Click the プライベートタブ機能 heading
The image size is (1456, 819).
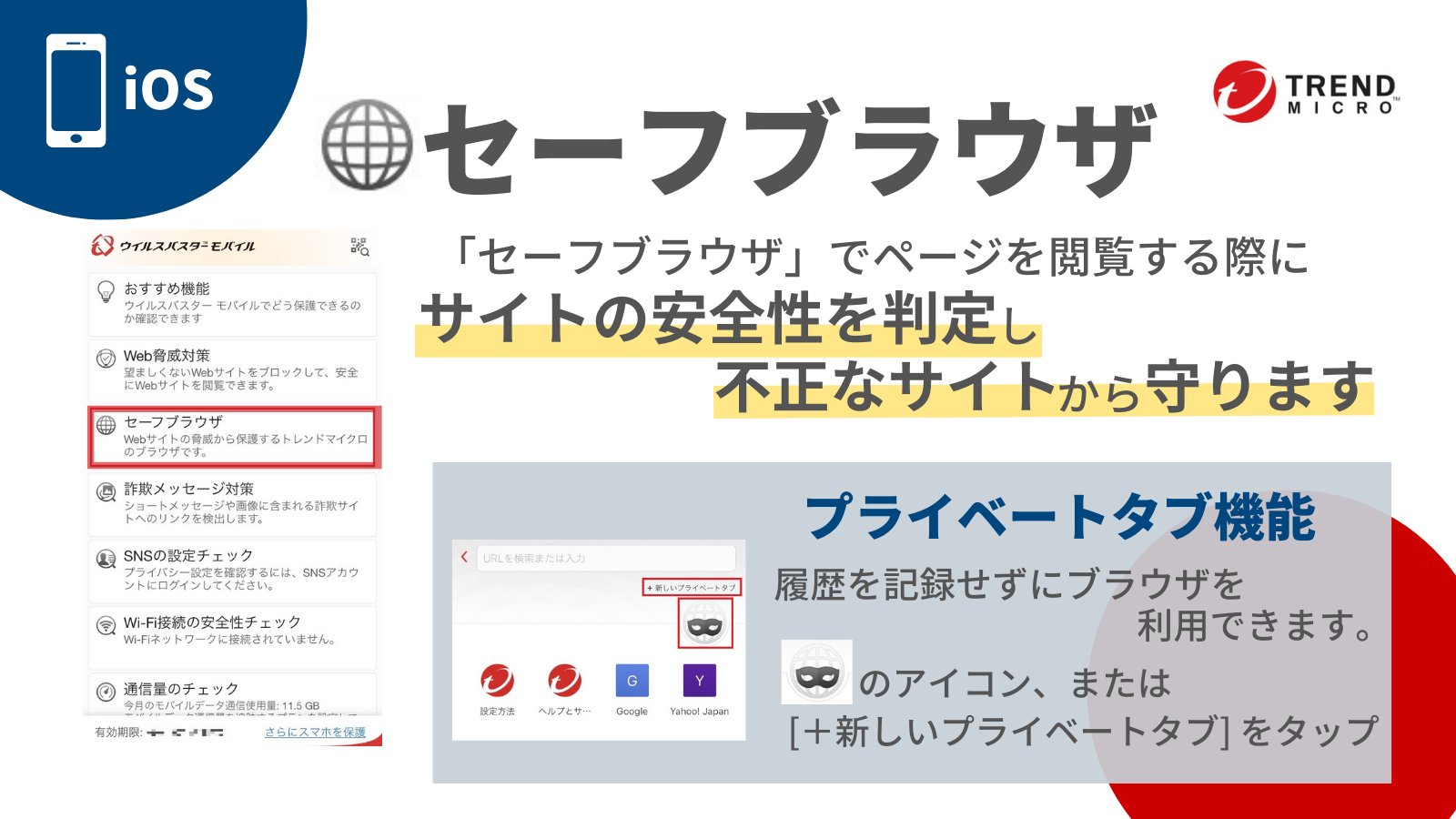(x=1060, y=517)
